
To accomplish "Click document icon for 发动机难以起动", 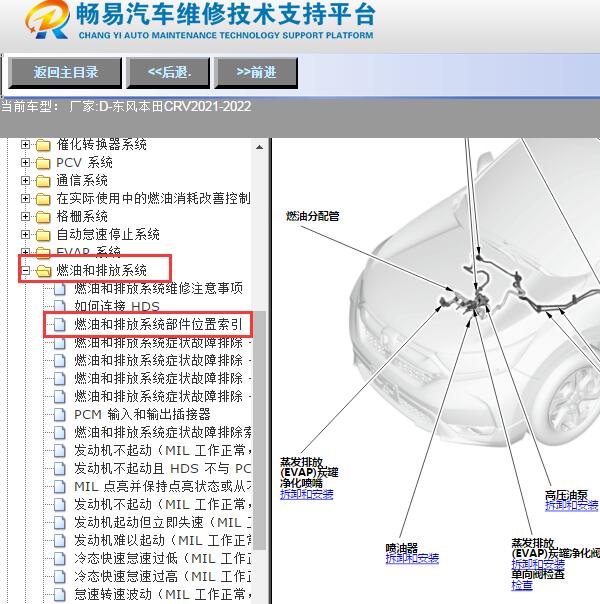I will coord(60,540).
